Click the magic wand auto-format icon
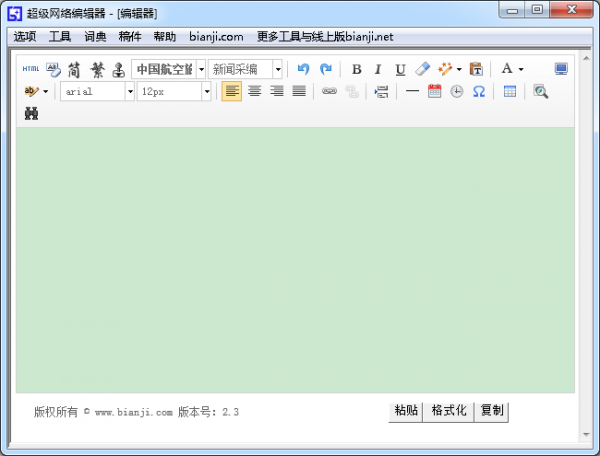Viewport: 600px width, 456px height. 445,69
